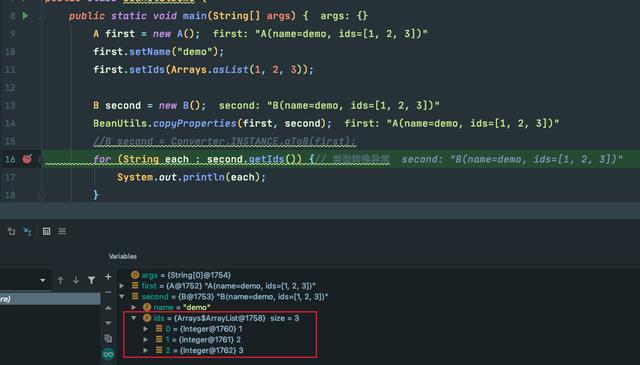Move the watch down with triangle icon
Viewport: 640px width, 365px height.
click(108, 323)
